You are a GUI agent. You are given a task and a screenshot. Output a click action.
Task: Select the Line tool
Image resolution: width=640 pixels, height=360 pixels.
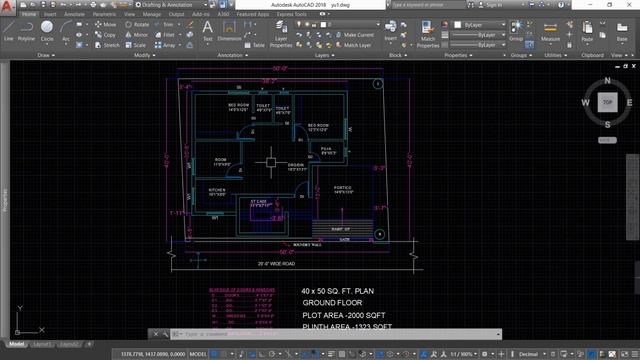pos(9,31)
